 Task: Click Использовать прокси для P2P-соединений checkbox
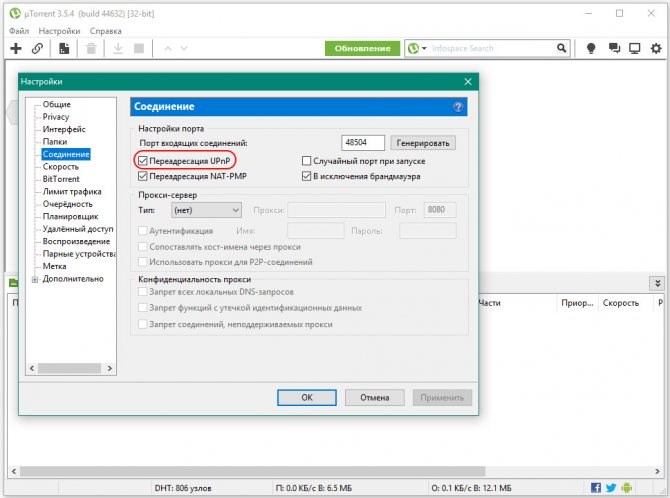(x=143, y=262)
